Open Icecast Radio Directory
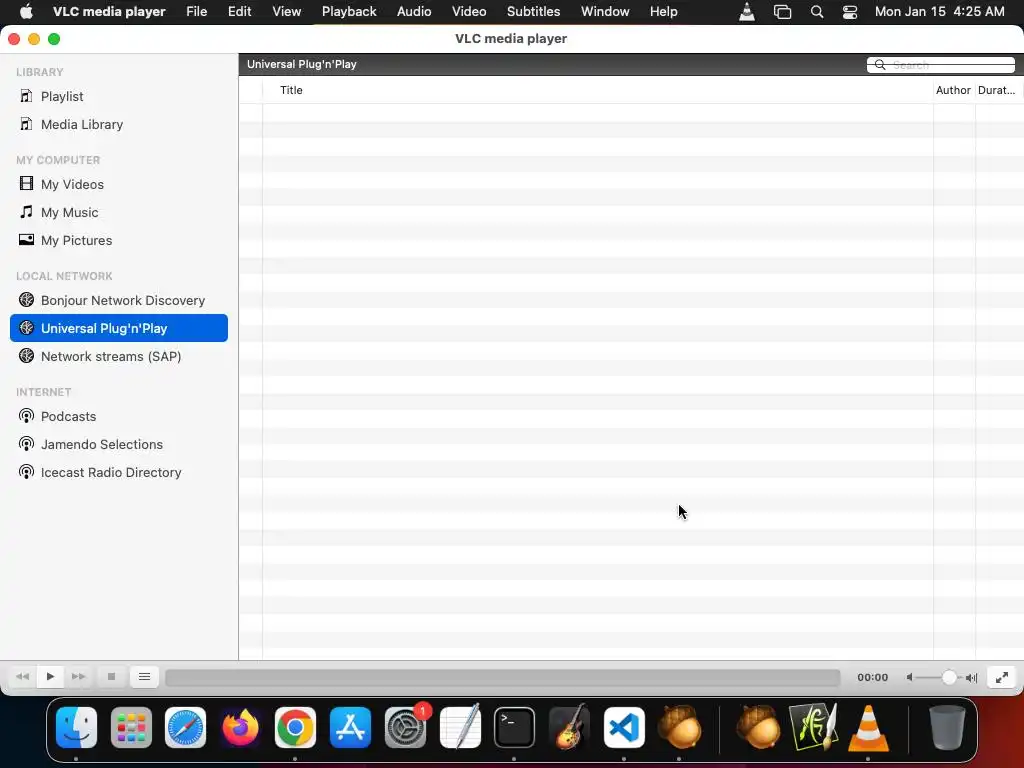The image size is (1024, 768). 111,473
